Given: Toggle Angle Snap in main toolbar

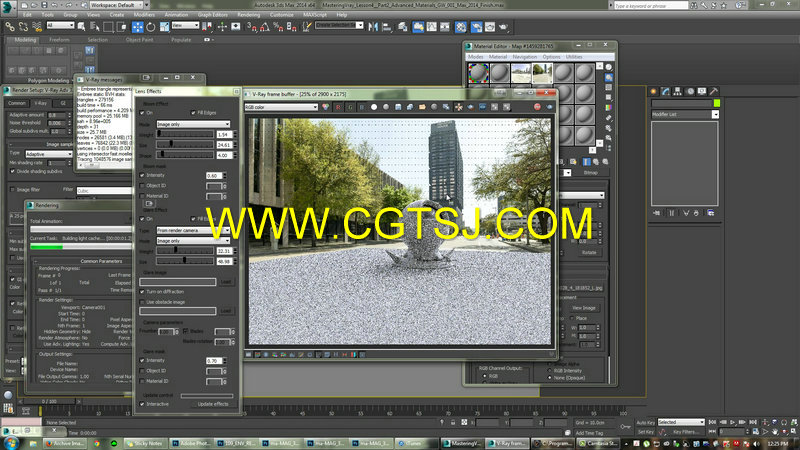Looking at the screenshot, I should (265, 27).
